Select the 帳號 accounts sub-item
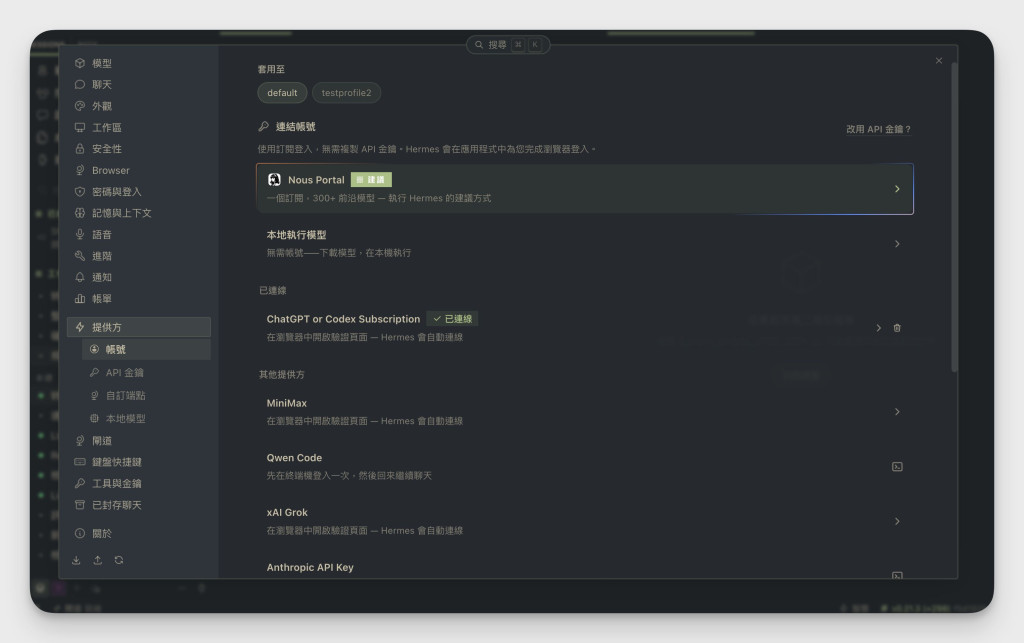The width and height of the screenshot is (1024, 643). pos(146,349)
